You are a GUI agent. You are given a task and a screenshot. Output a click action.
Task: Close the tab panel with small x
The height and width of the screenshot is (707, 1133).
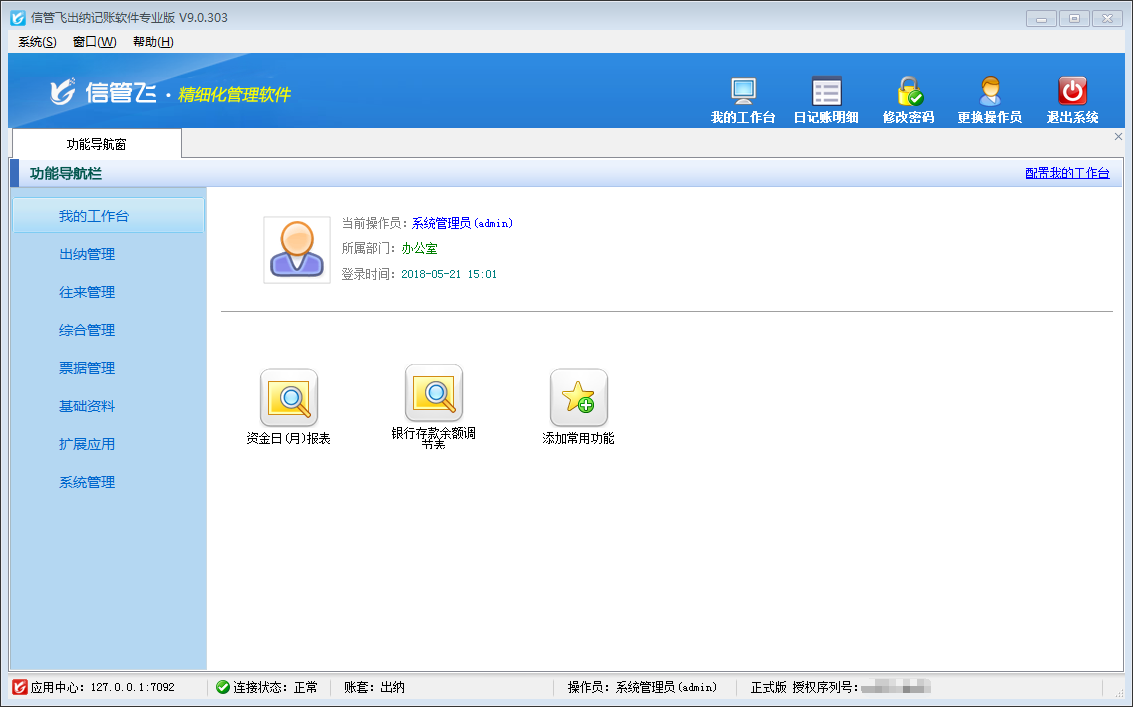(1118, 137)
